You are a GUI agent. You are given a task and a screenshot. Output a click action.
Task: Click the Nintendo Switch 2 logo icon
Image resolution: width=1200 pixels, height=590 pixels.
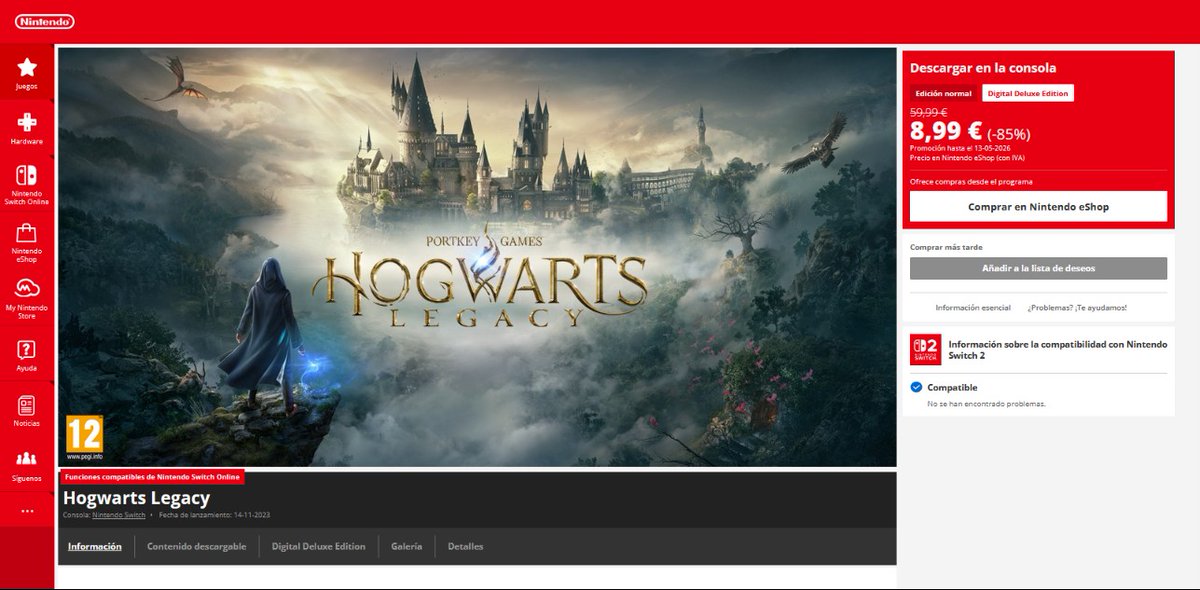click(925, 350)
